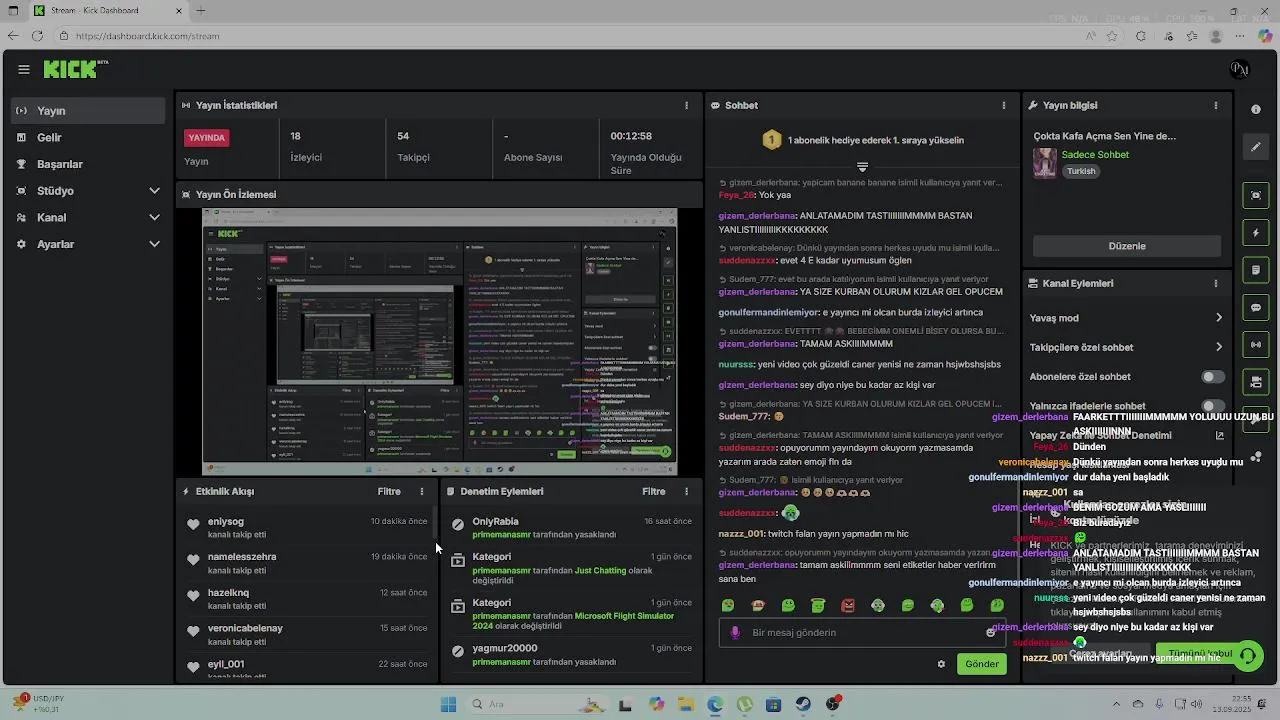Open Filtre in Etkinlik Akışı
This screenshot has width=1280, height=720.
coord(389,491)
